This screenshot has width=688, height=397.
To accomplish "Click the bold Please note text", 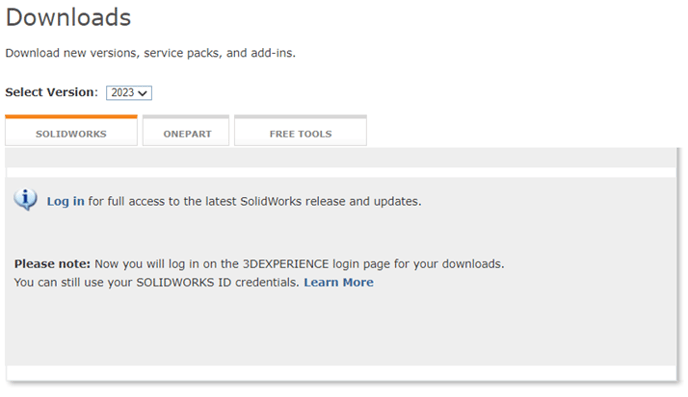I will point(52,264).
